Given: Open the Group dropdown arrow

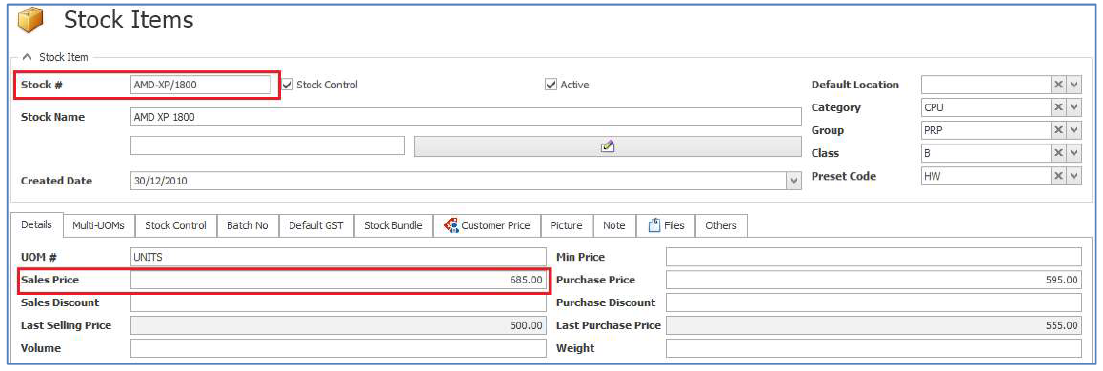Looking at the screenshot, I should click(x=1074, y=130).
